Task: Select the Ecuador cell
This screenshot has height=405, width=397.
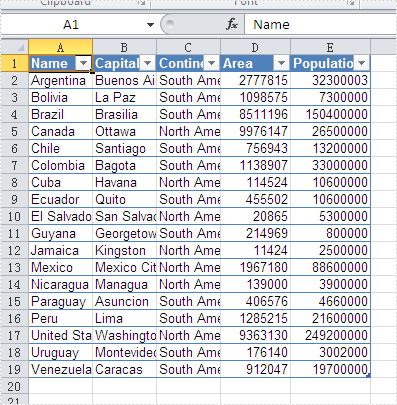Action: click(60, 199)
